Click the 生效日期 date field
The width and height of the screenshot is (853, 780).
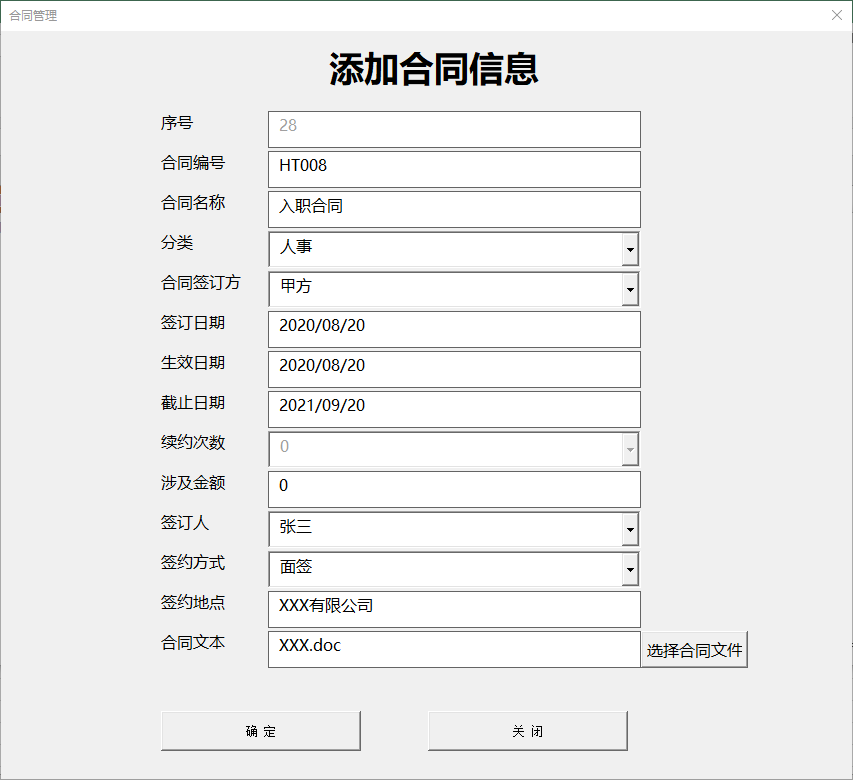(x=454, y=369)
